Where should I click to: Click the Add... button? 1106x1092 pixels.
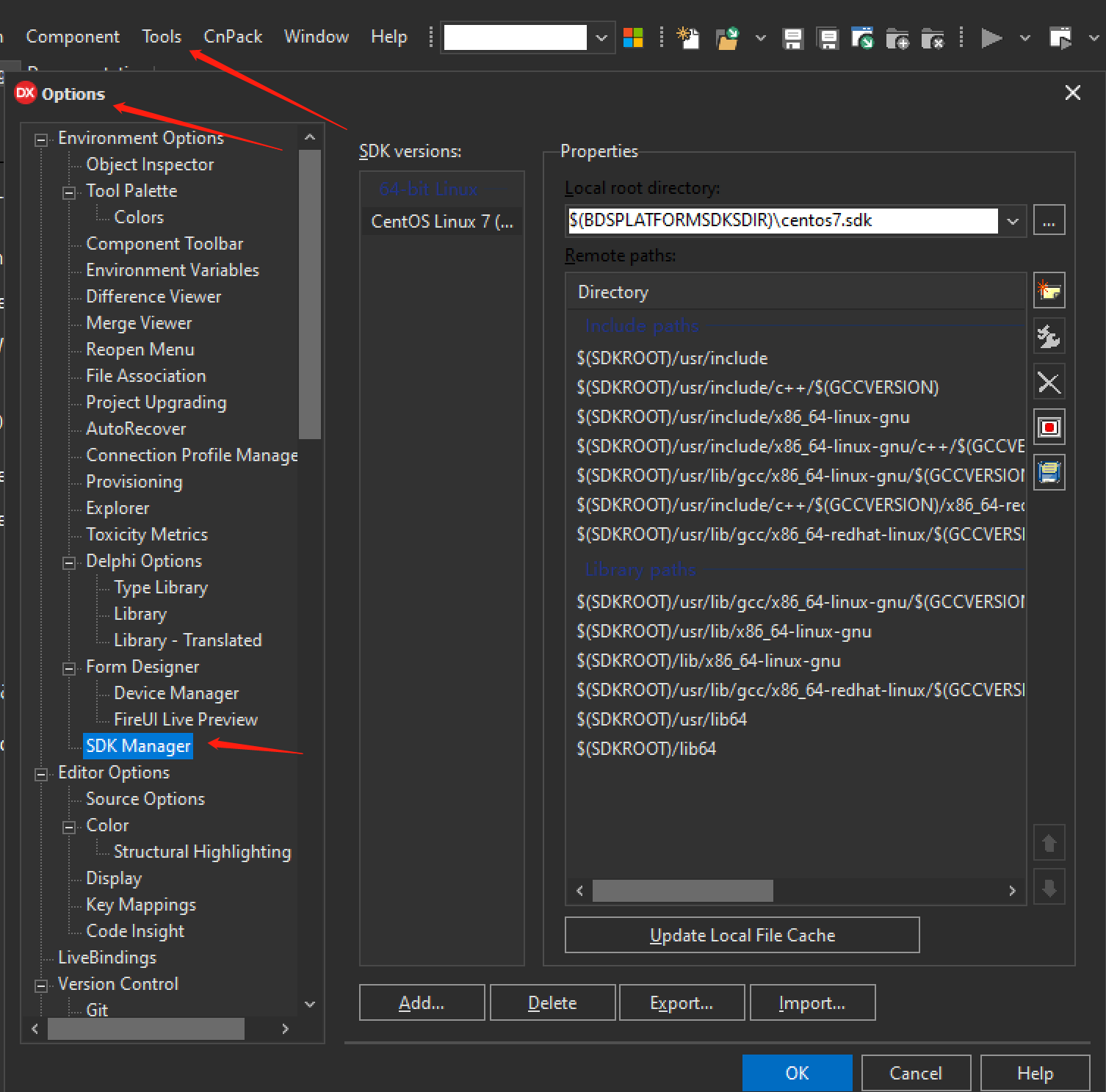(422, 1002)
